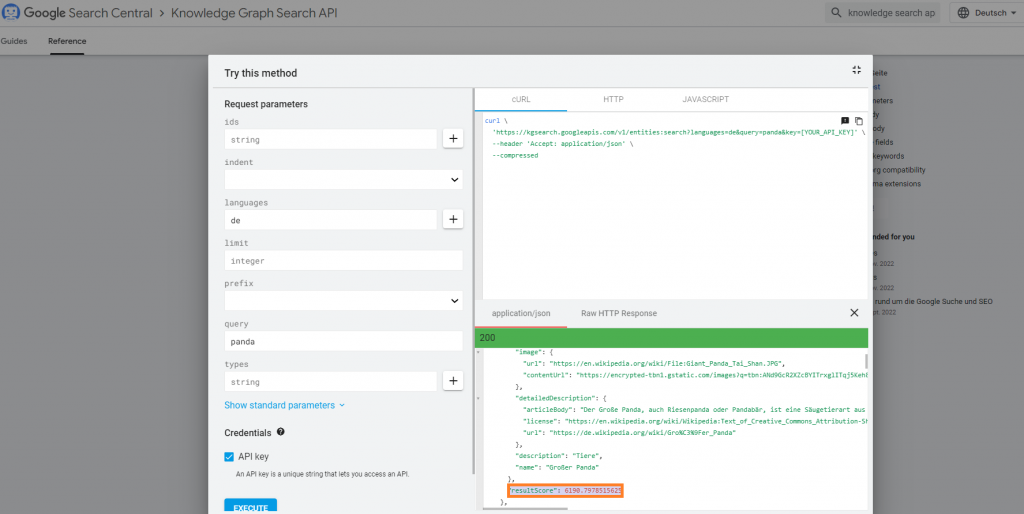Image resolution: width=1024 pixels, height=514 pixels.
Task: Click the response vertical scrollbar
Action: tap(865, 362)
